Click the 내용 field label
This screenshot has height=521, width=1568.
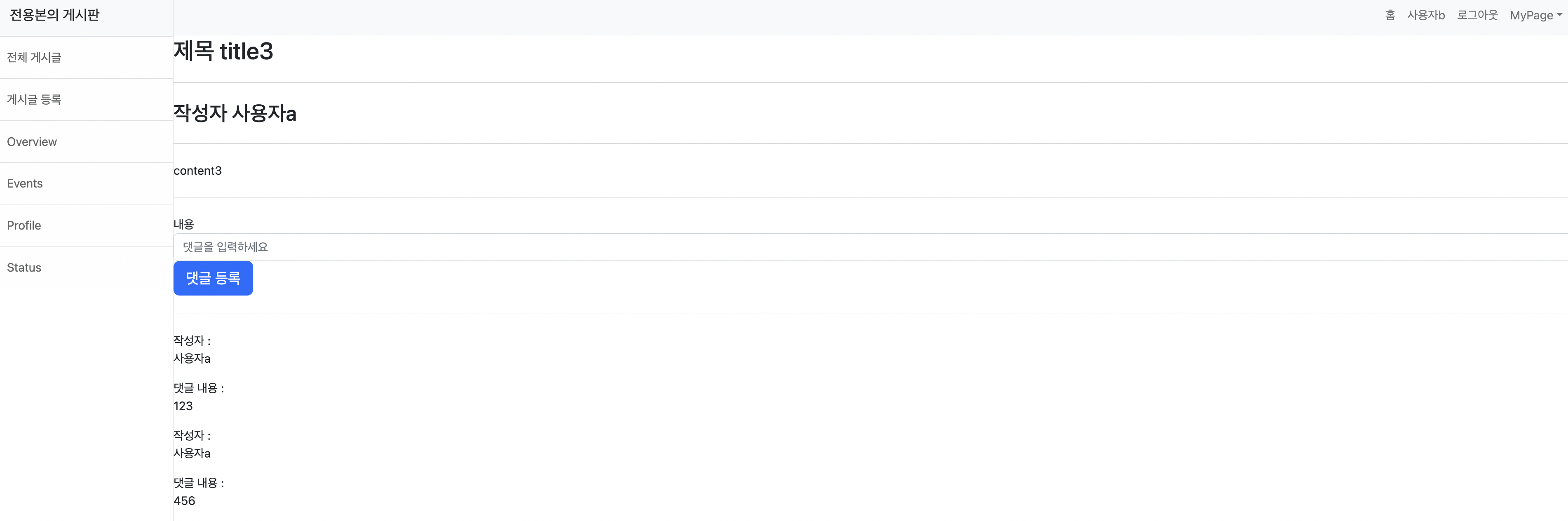(184, 224)
